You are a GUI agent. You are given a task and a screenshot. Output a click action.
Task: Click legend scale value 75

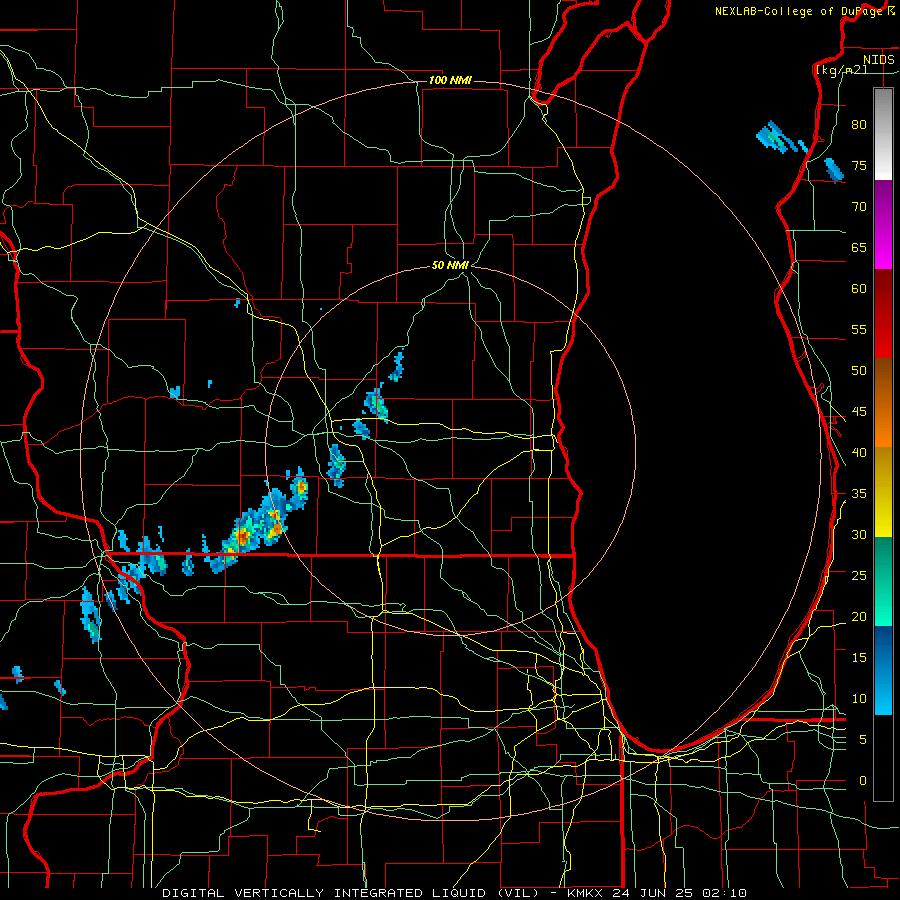pos(859,165)
